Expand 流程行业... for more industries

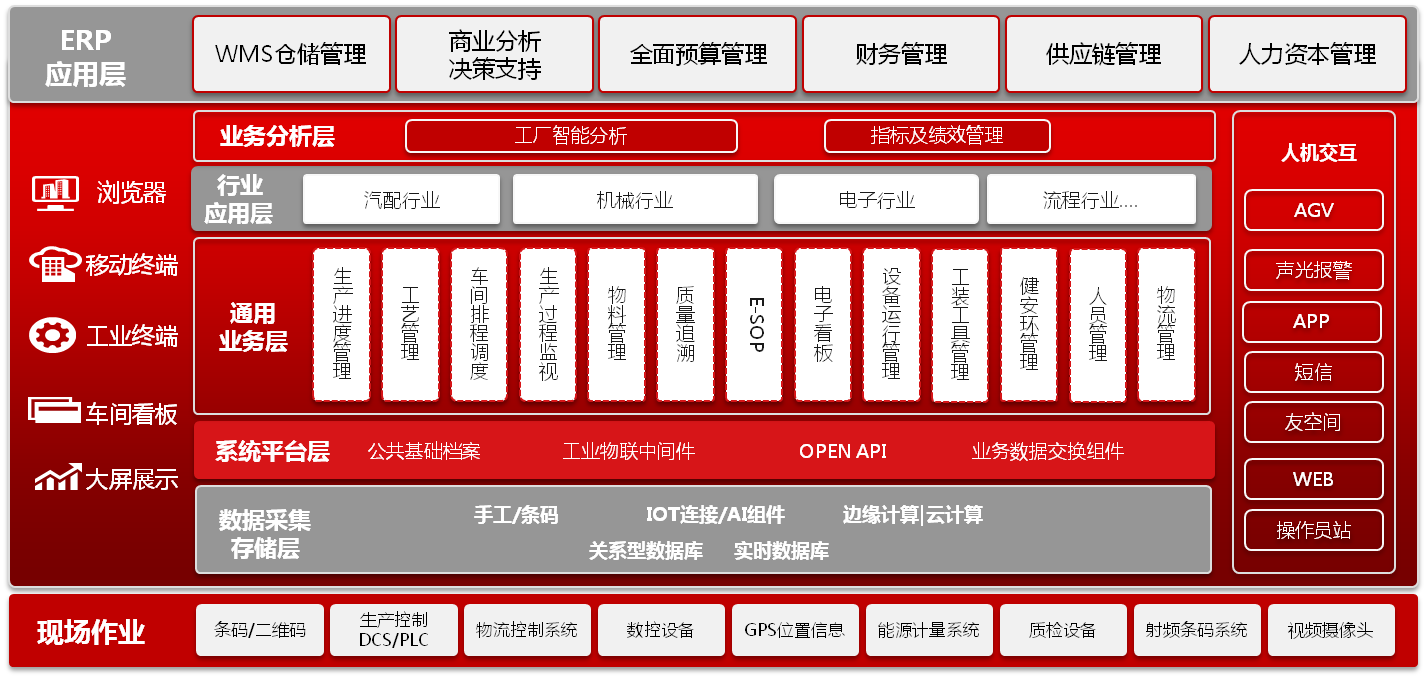pos(1091,199)
